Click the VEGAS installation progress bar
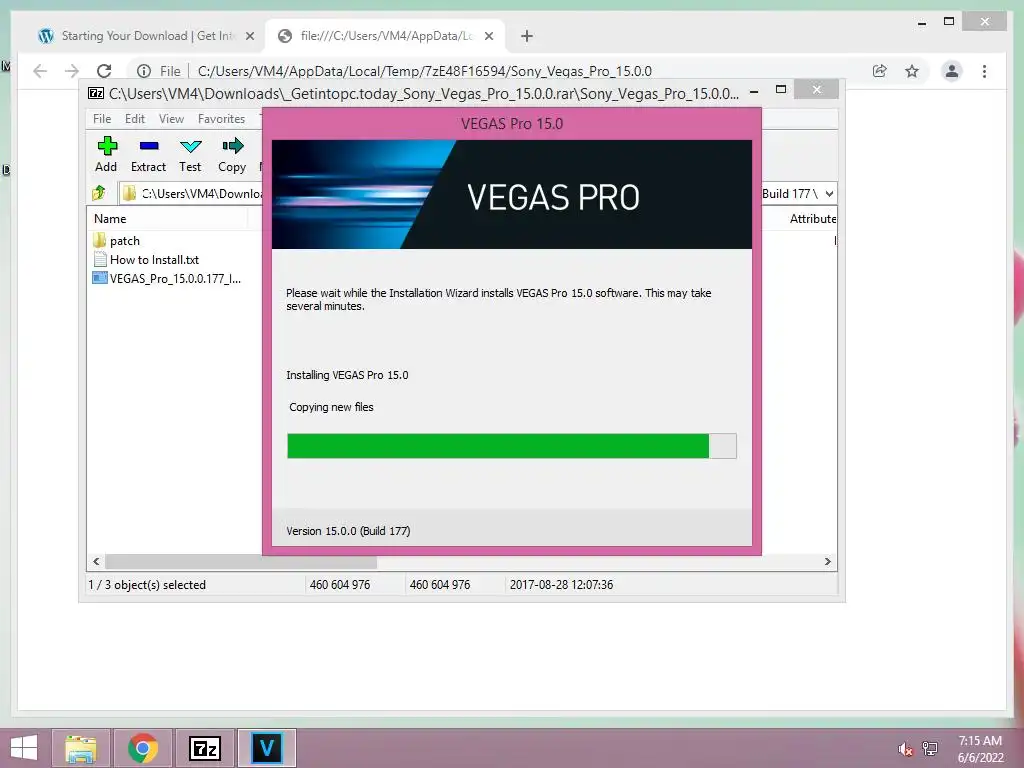This screenshot has height=768, width=1024. 512,446
